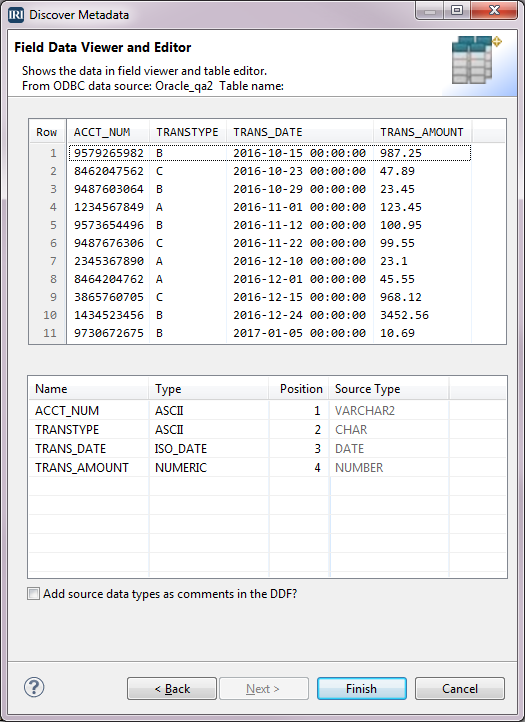This screenshot has width=525, height=722.
Task: Click the help question mark icon
Action: pyautogui.click(x=34, y=687)
